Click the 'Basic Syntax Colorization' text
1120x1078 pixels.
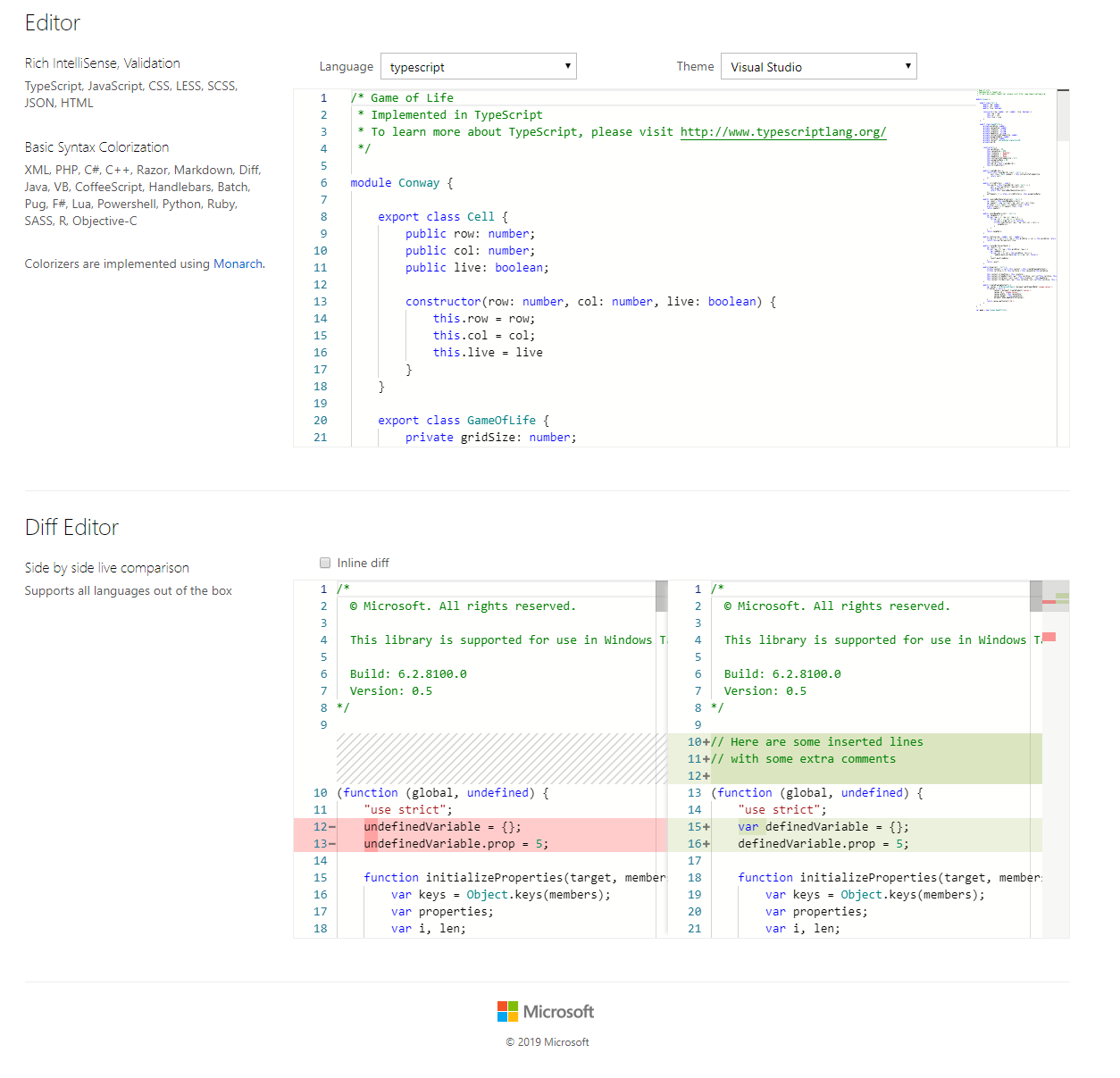tap(96, 147)
